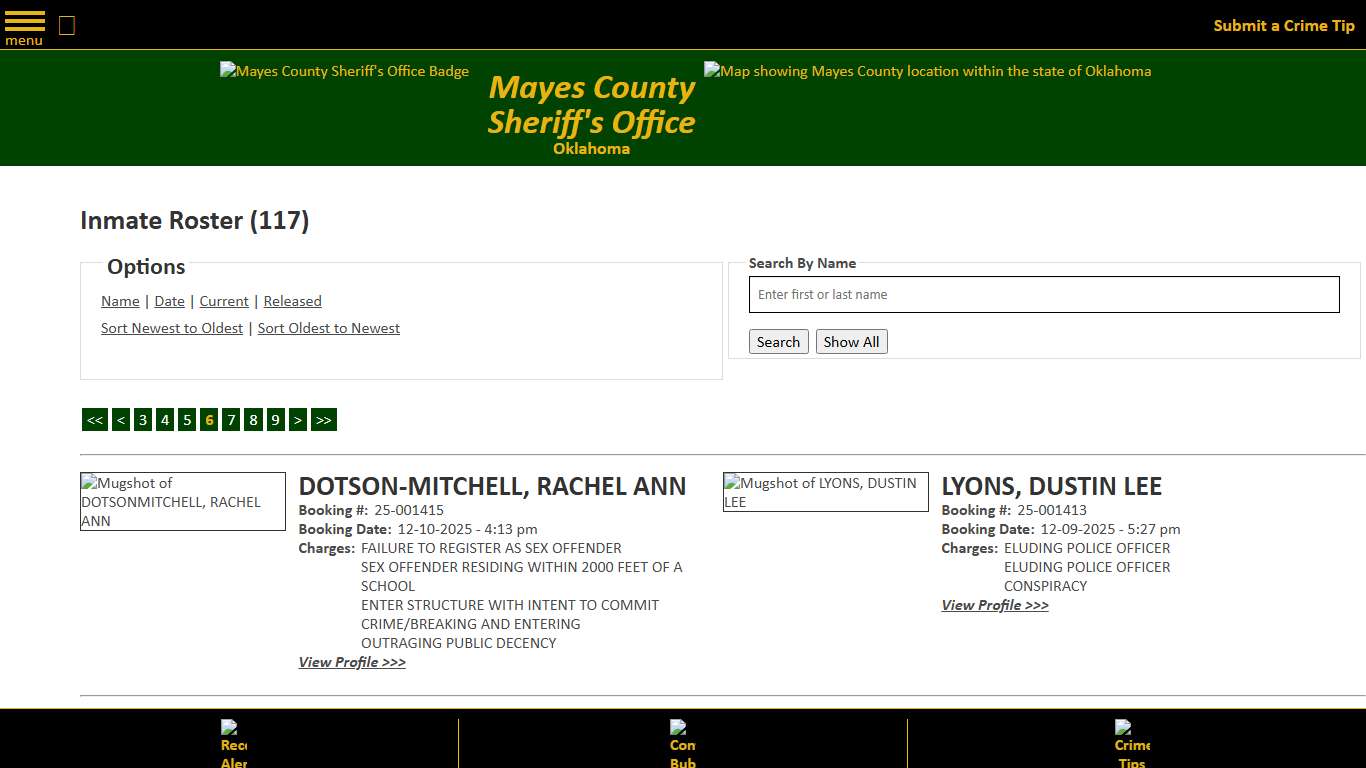The image size is (1366, 768).
Task: Open the Submit a Crime Tip page
Action: coord(1284,25)
